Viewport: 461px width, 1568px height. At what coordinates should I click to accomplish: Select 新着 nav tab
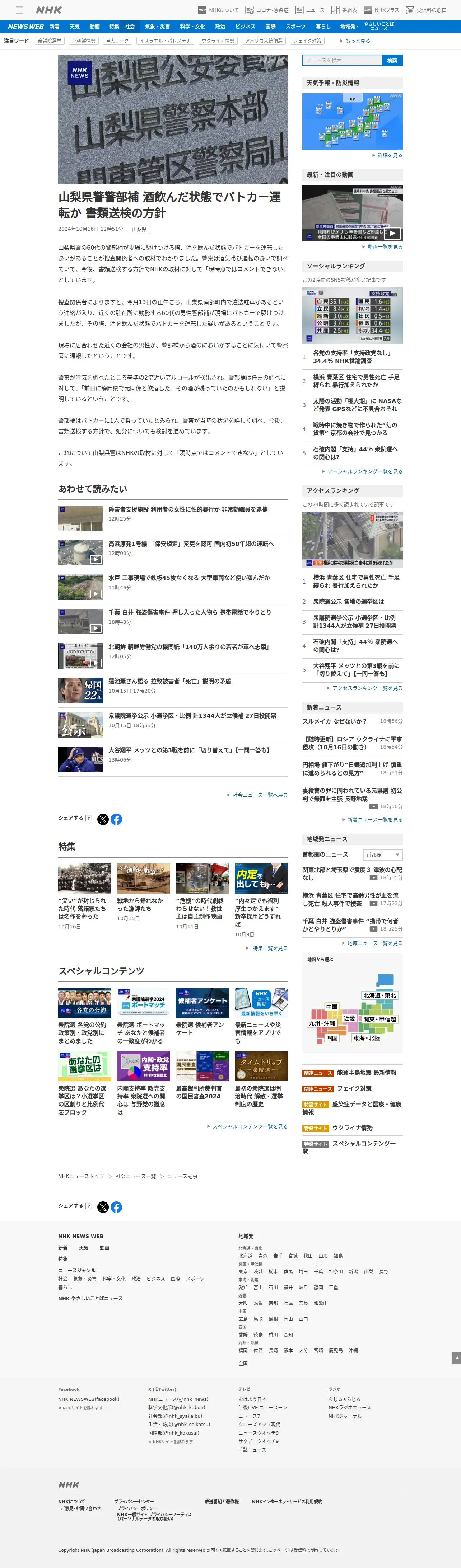55,27
